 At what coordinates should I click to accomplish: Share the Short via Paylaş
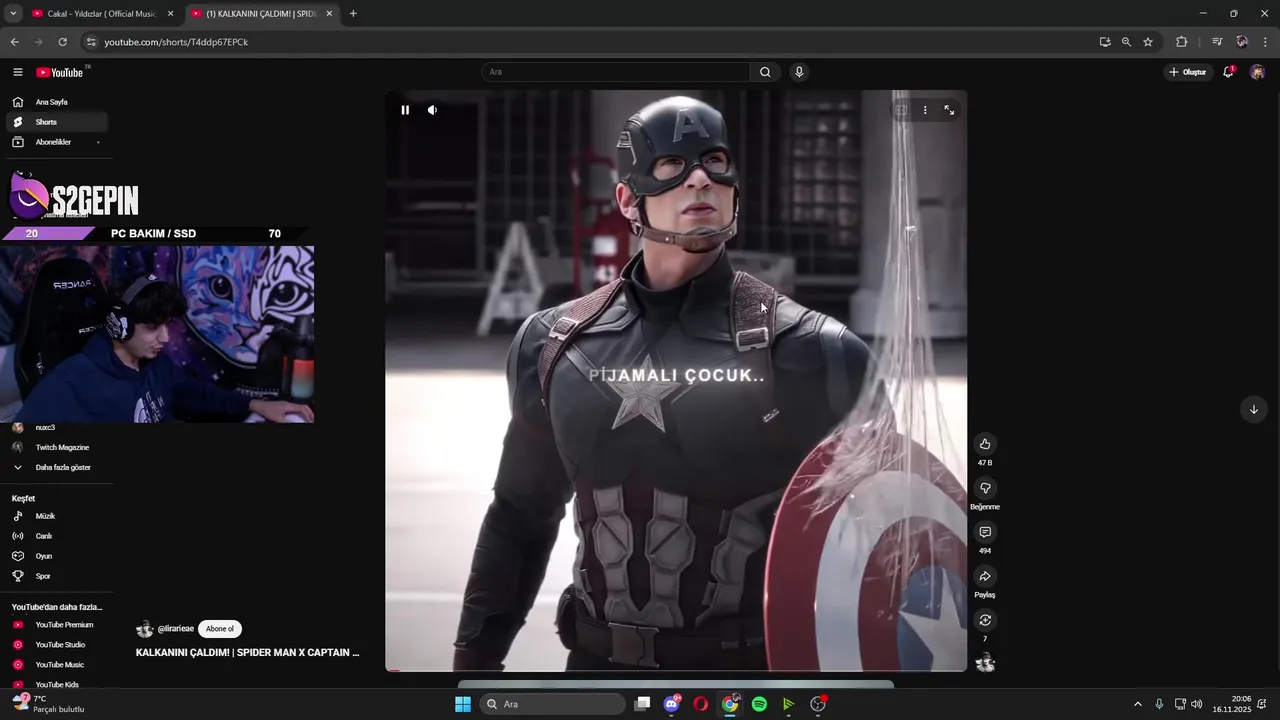coord(985,576)
